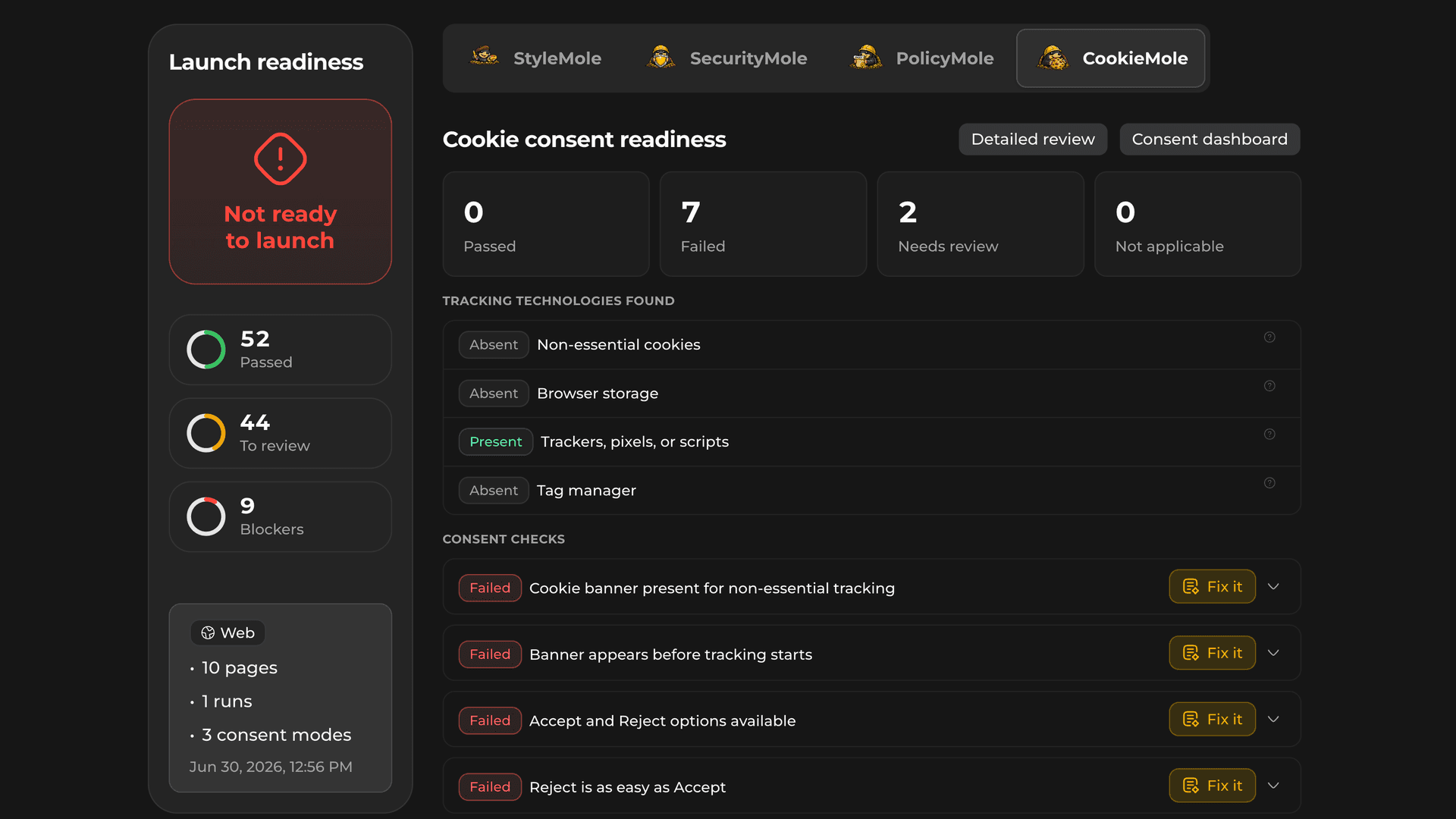Click the 0 Not applicable summary card

coord(1197,224)
